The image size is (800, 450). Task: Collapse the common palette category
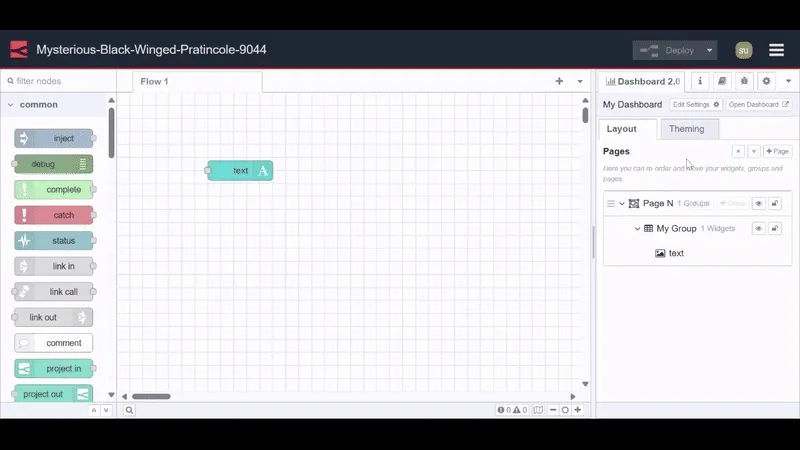11,105
